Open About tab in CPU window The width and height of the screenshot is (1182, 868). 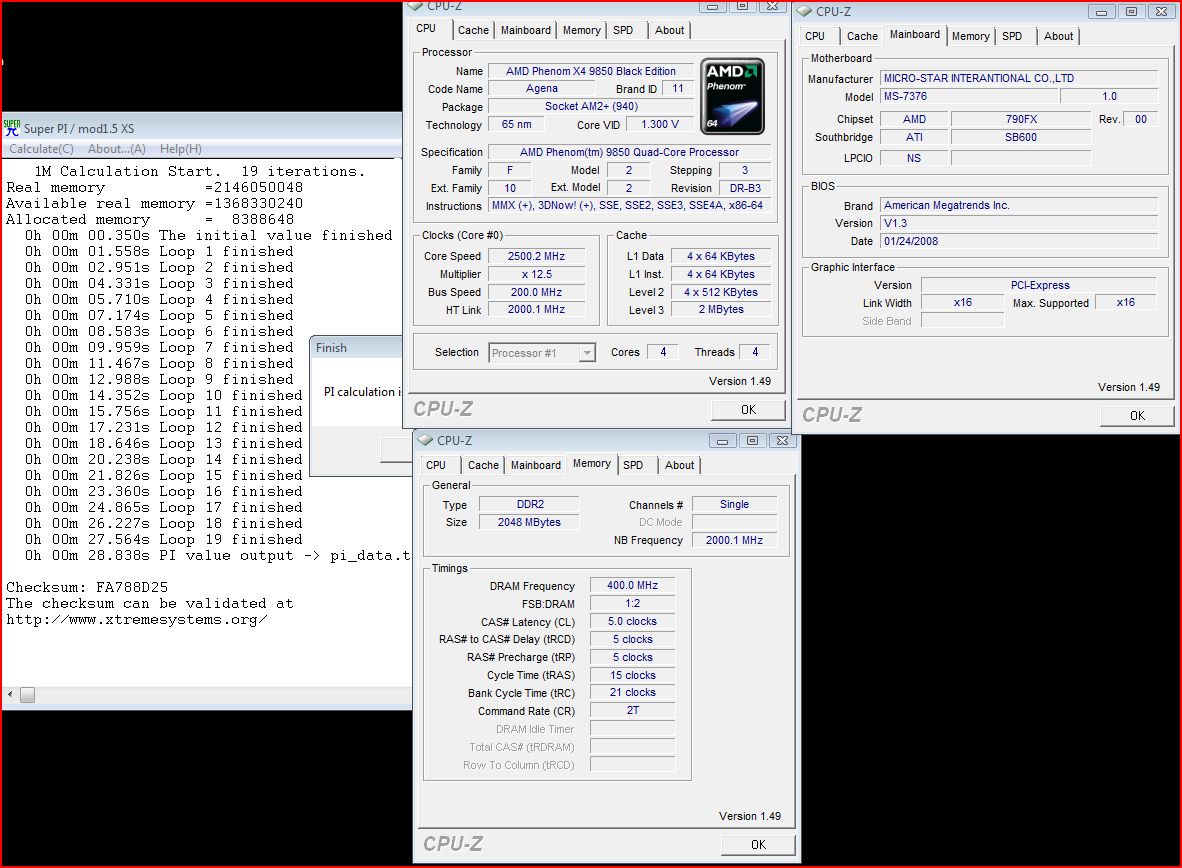pos(669,30)
